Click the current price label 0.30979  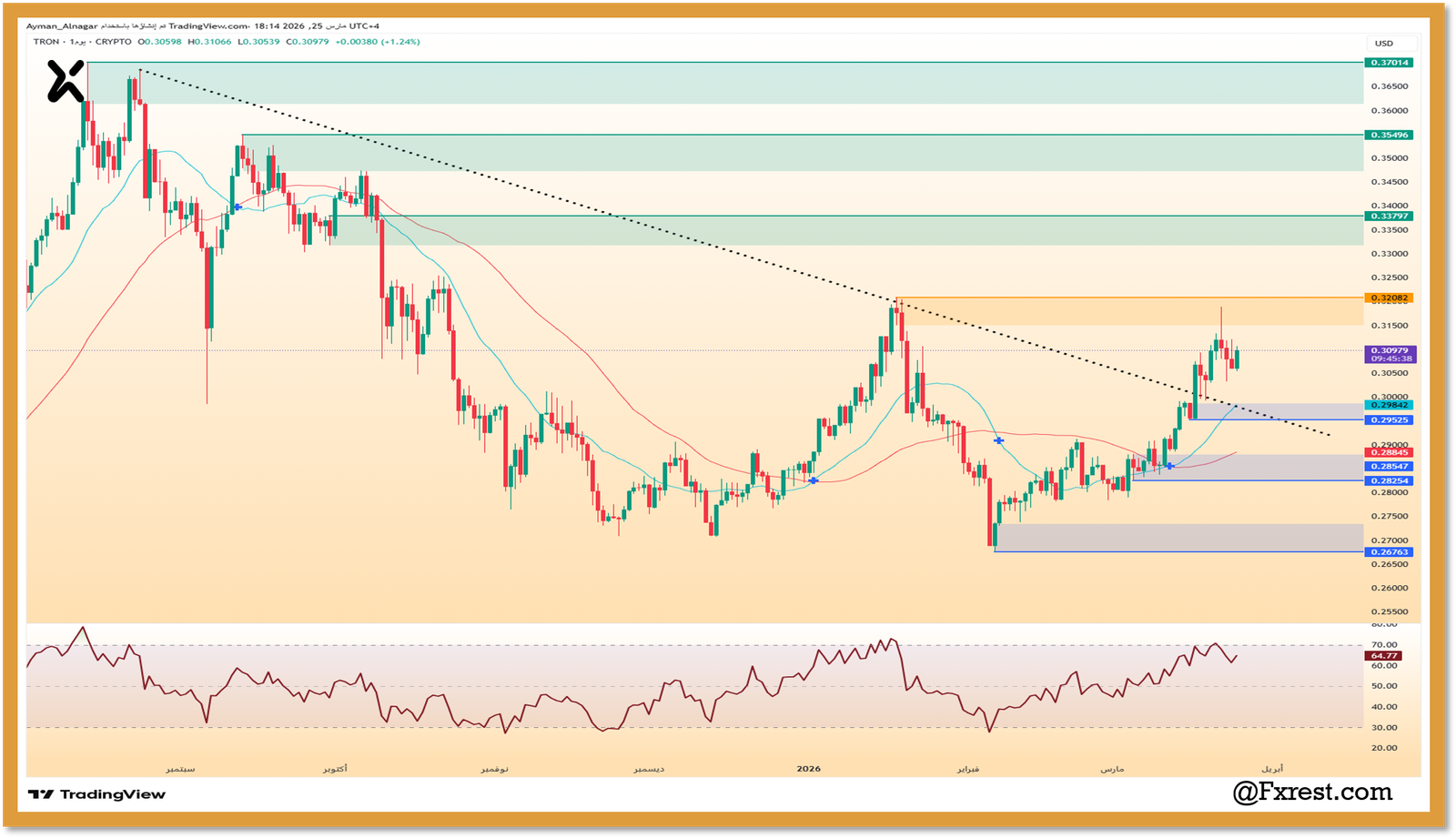tap(1390, 350)
